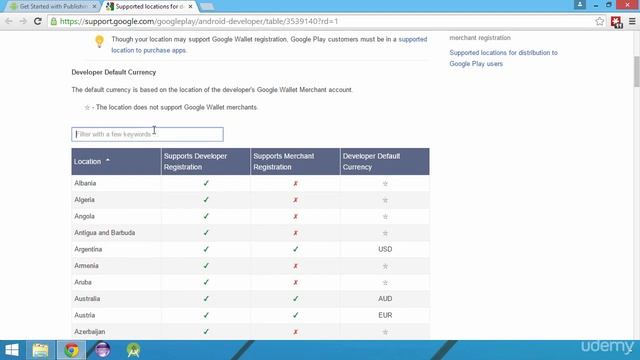The height and width of the screenshot is (360, 640).
Task: Select the Algeria row location cell
Action: click(116, 200)
